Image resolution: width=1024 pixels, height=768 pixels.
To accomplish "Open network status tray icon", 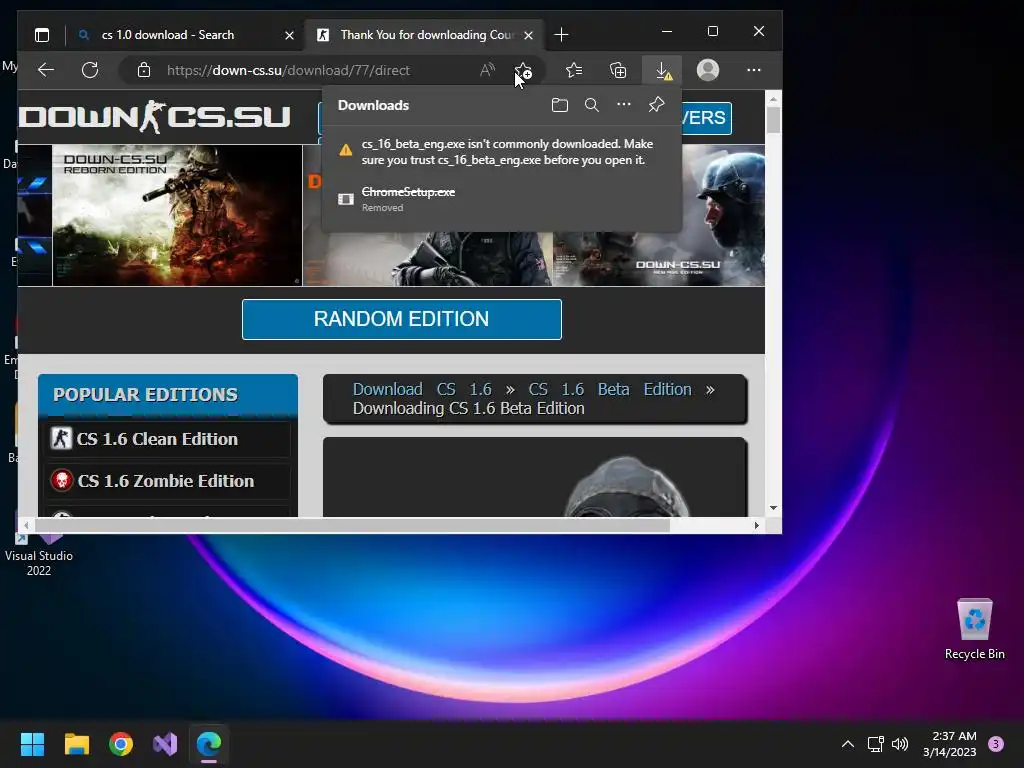I will pyautogui.click(x=875, y=744).
